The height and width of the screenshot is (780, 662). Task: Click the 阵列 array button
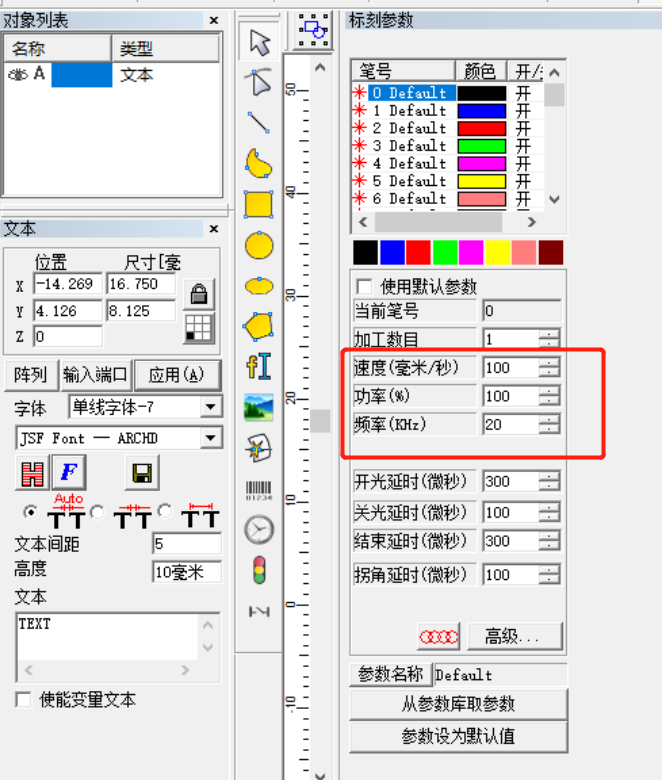(31, 375)
